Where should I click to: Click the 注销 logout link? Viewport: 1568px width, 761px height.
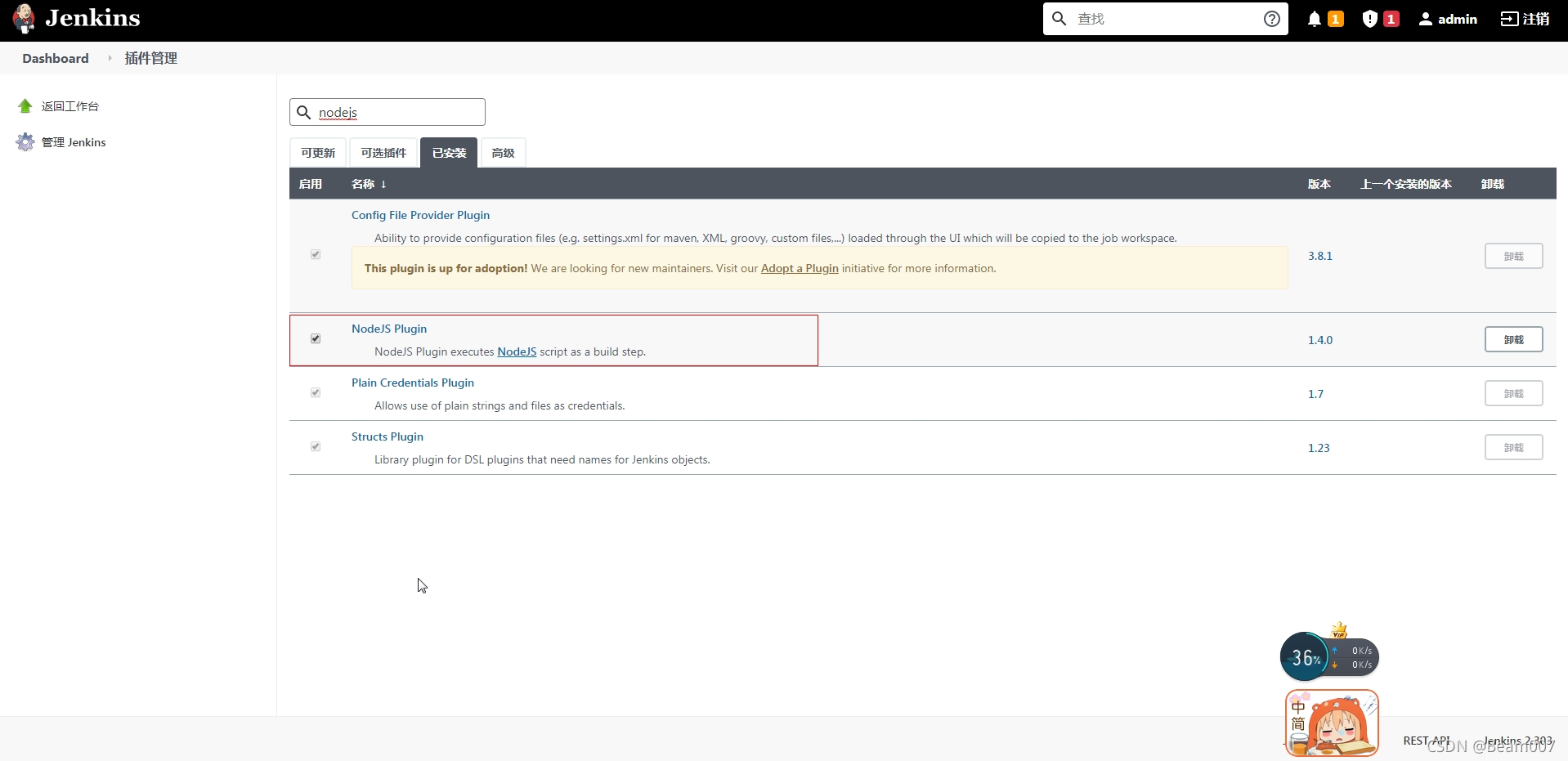pyautogui.click(x=1535, y=19)
